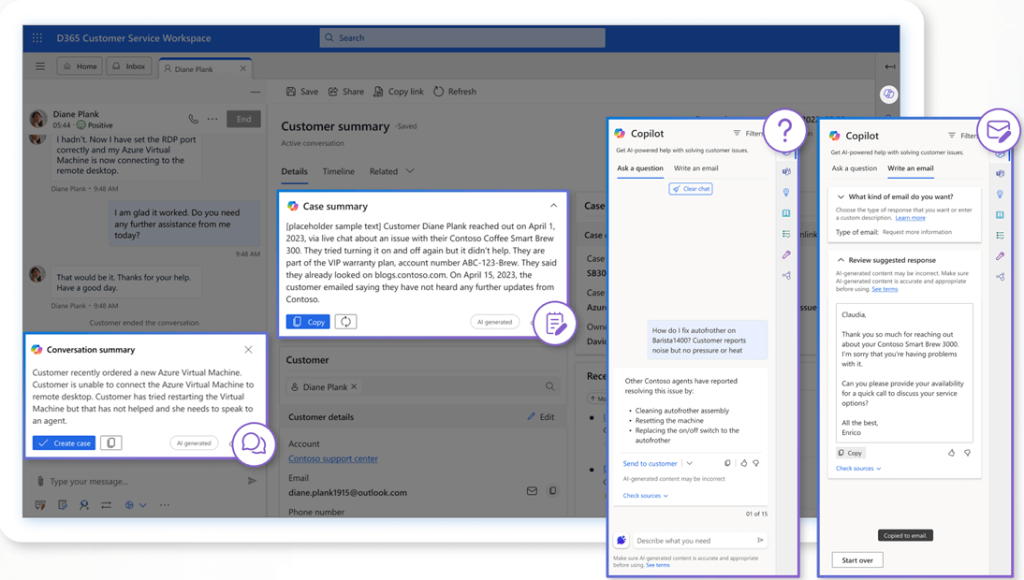This screenshot has height=580, width=1024.
Task: Click Send to customer link
Action: click(650, 463)
